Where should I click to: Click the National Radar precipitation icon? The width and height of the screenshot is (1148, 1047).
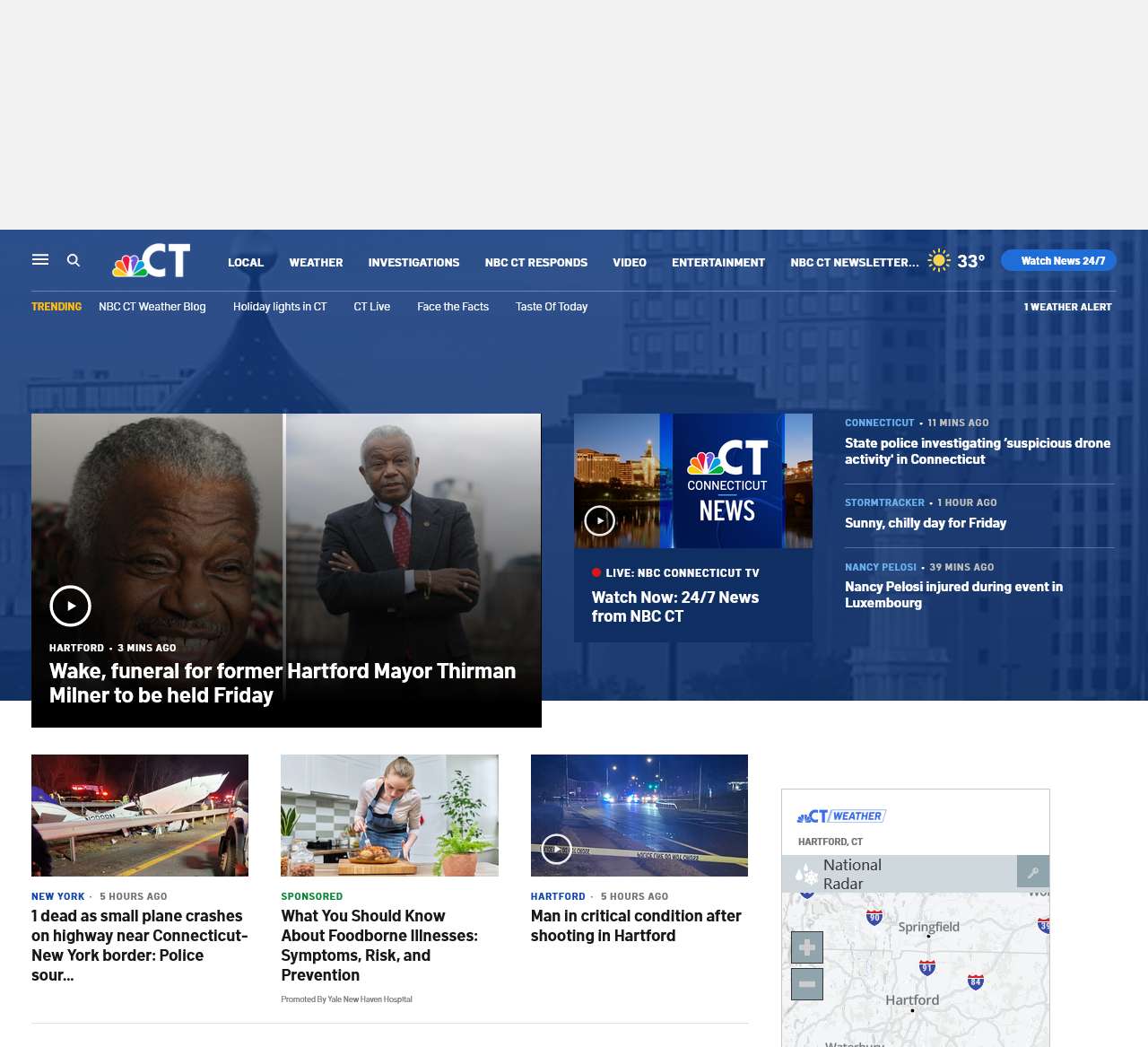806,874
